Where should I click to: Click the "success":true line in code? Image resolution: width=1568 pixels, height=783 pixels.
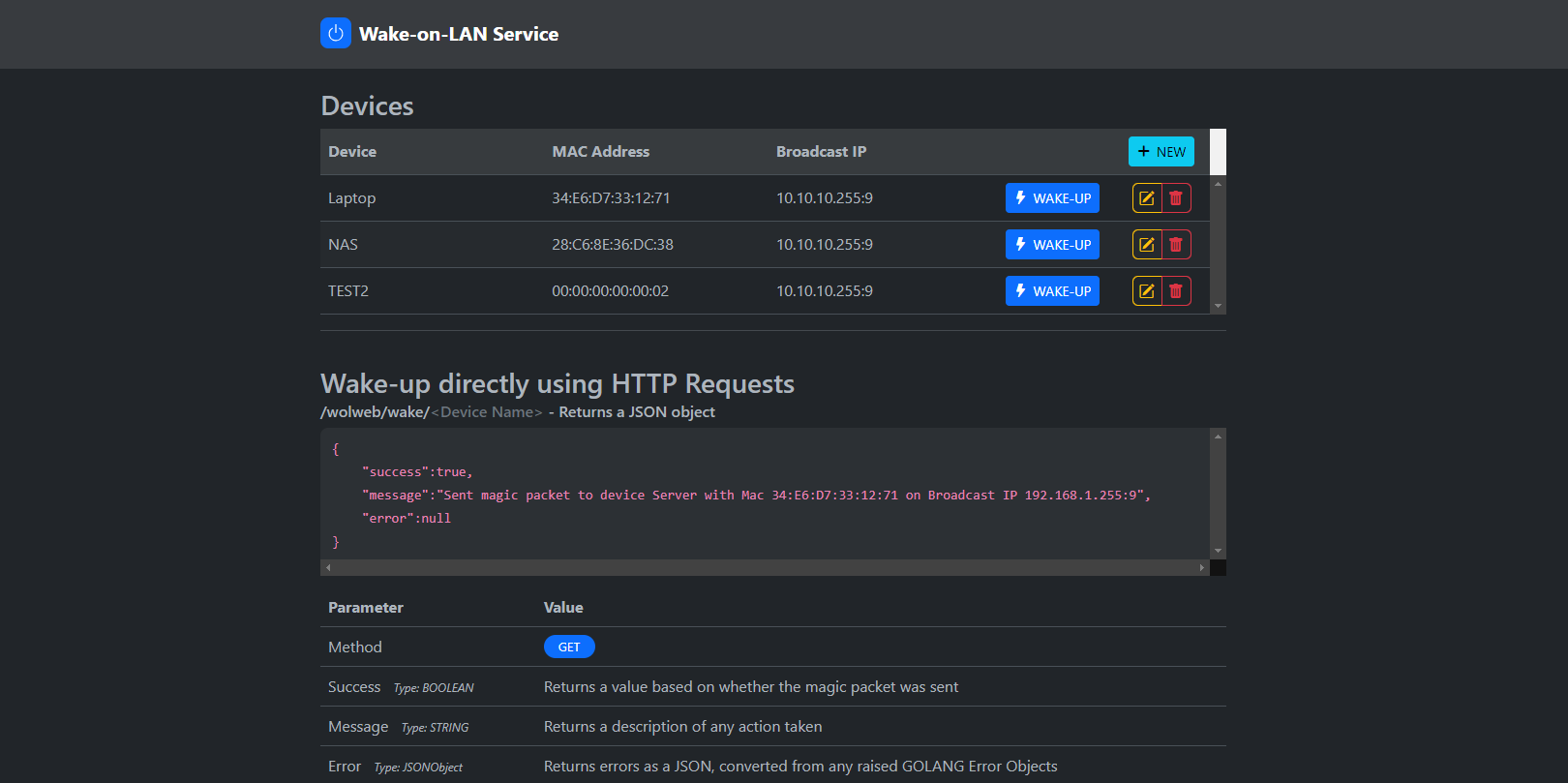417,472
